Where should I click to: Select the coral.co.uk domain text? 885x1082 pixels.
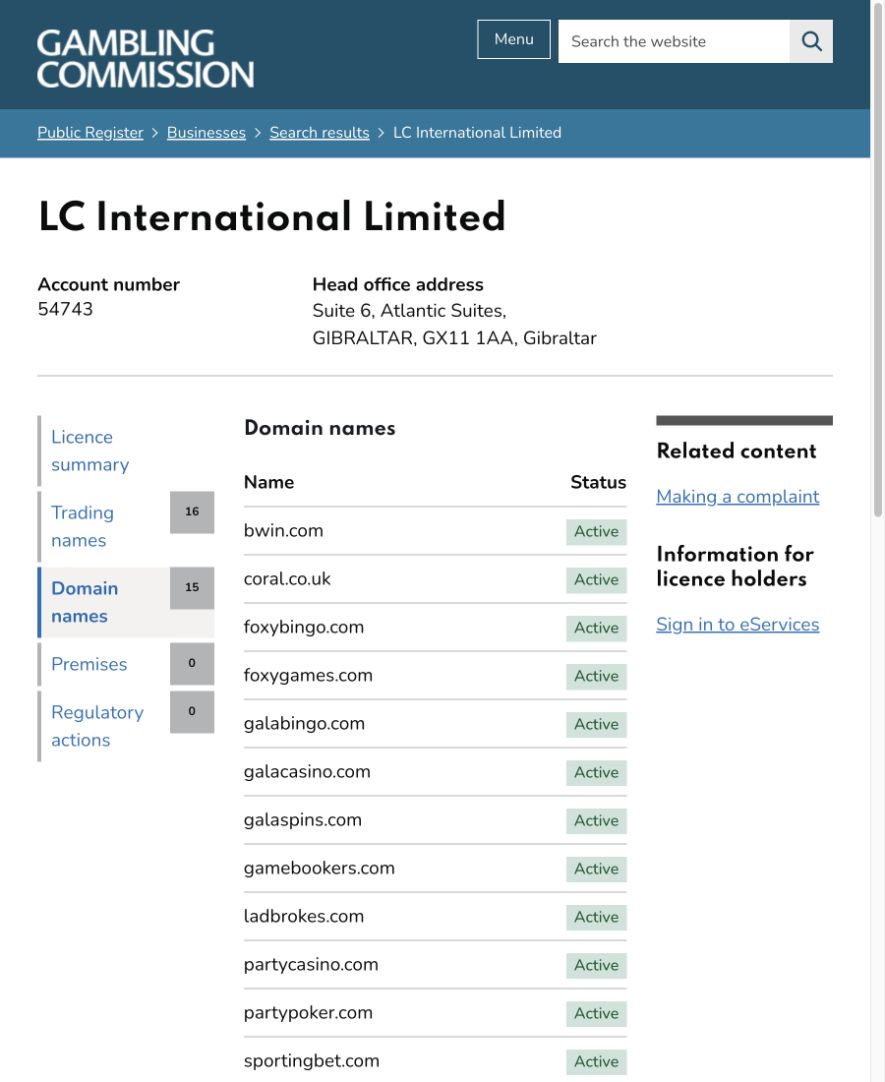tap(287, 579)
